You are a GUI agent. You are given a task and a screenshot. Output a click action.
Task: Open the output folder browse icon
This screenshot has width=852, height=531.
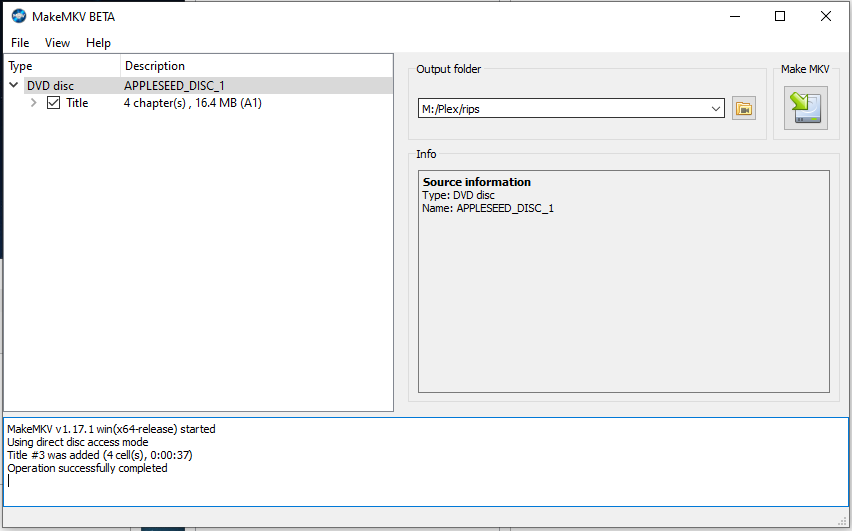pos(743,109)
